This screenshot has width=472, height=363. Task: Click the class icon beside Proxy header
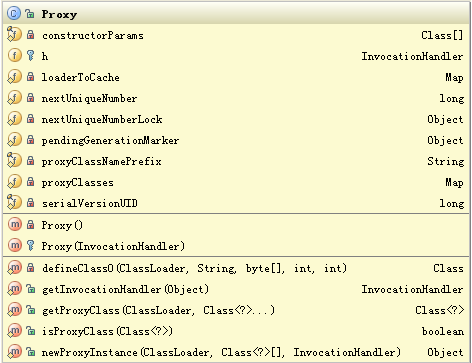pos(14,14)
